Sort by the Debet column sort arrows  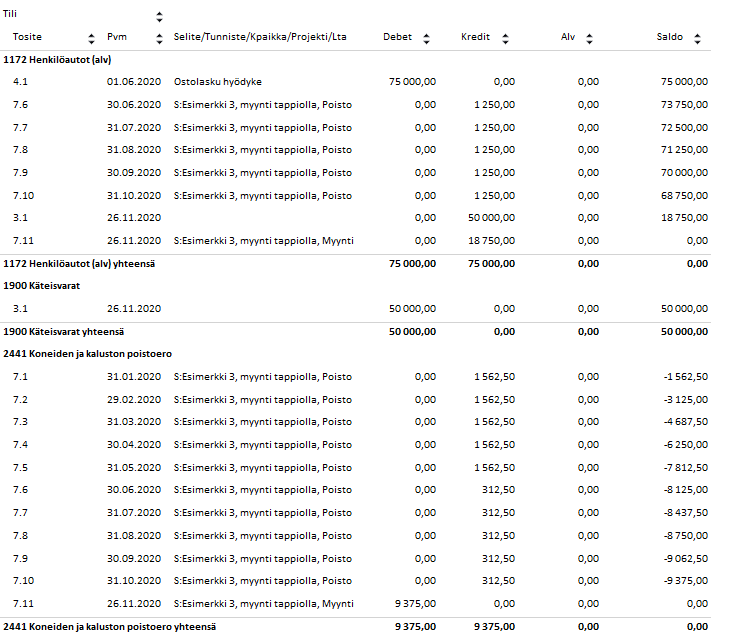click(x=426, y=39)
